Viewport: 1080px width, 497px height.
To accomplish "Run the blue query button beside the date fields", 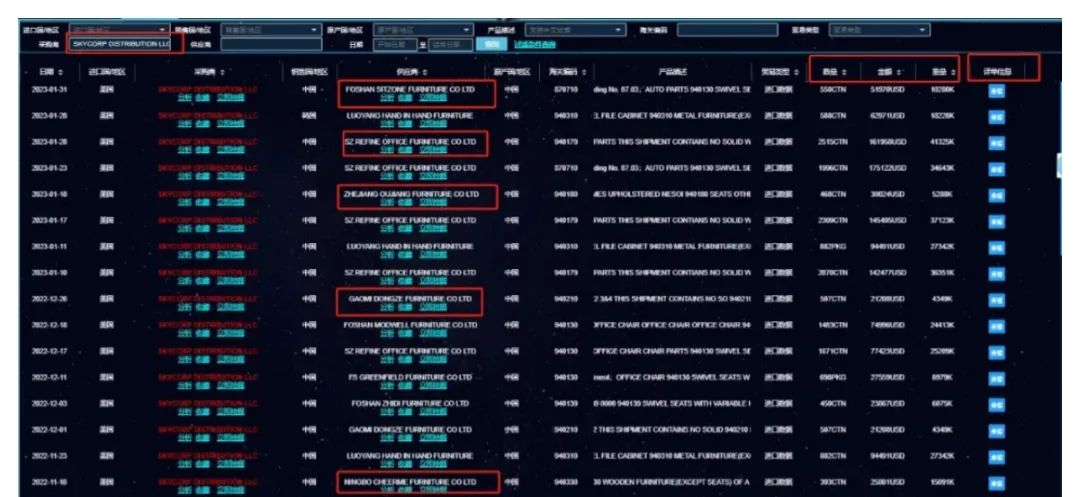I will [491, 44].
